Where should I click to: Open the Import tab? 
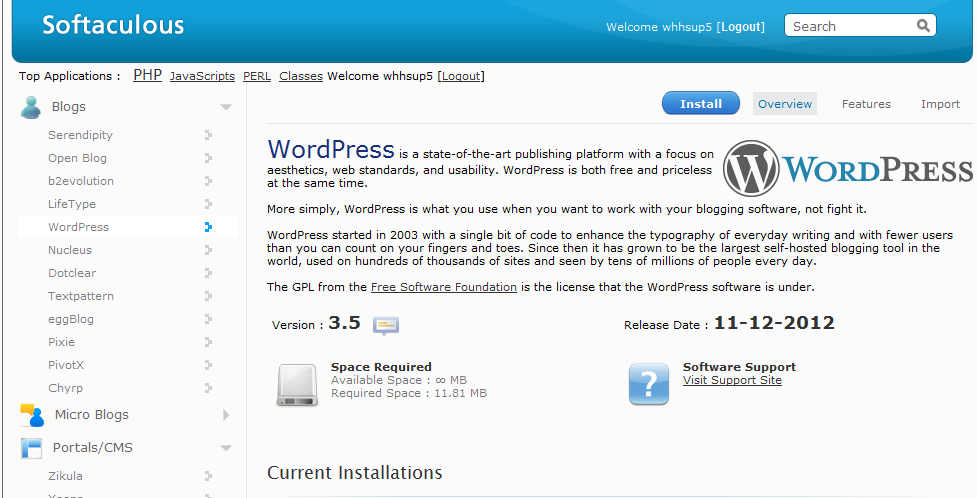940,104
